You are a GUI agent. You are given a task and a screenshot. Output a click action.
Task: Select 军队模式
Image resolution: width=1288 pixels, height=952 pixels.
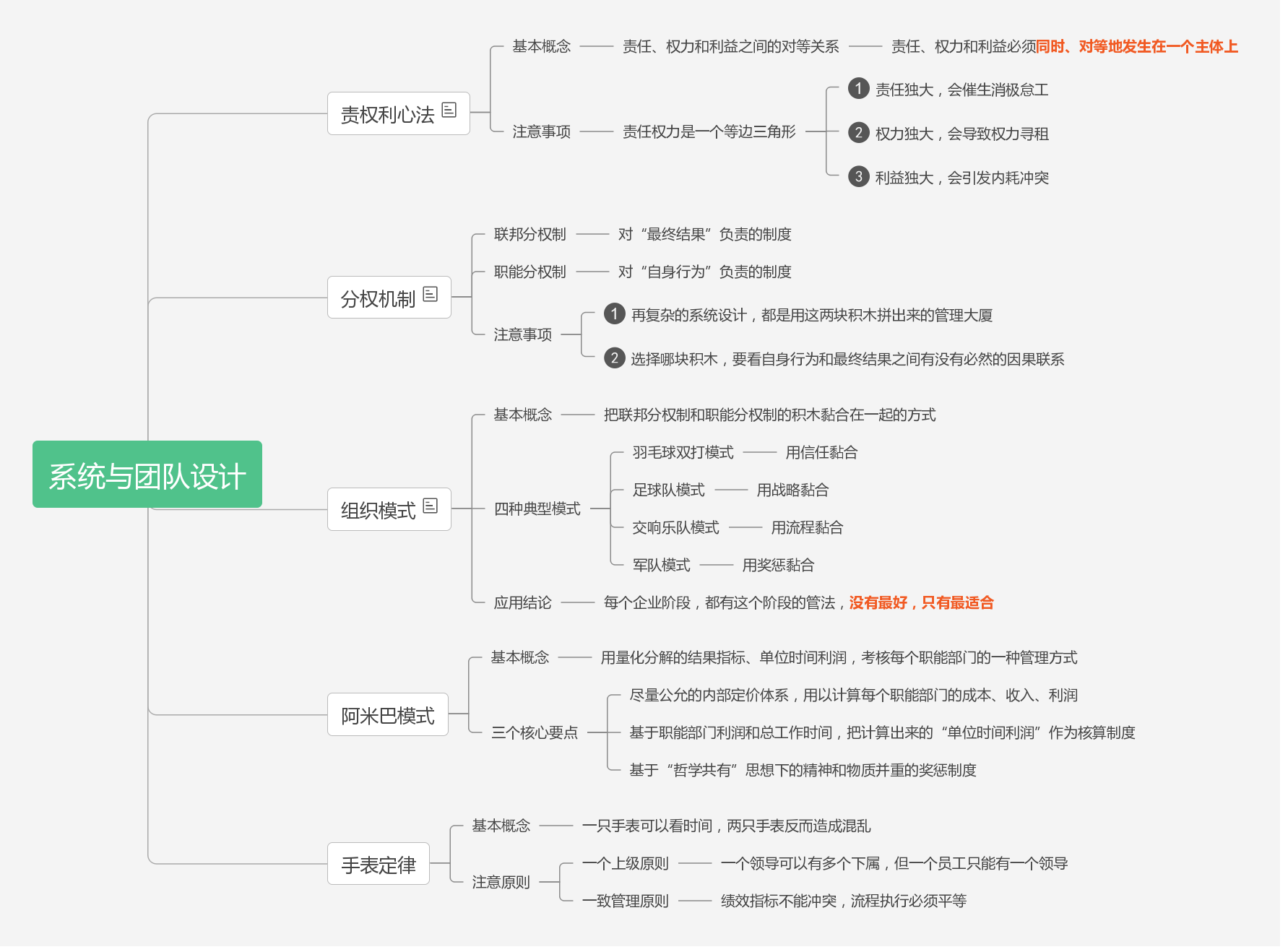[662, 565]
